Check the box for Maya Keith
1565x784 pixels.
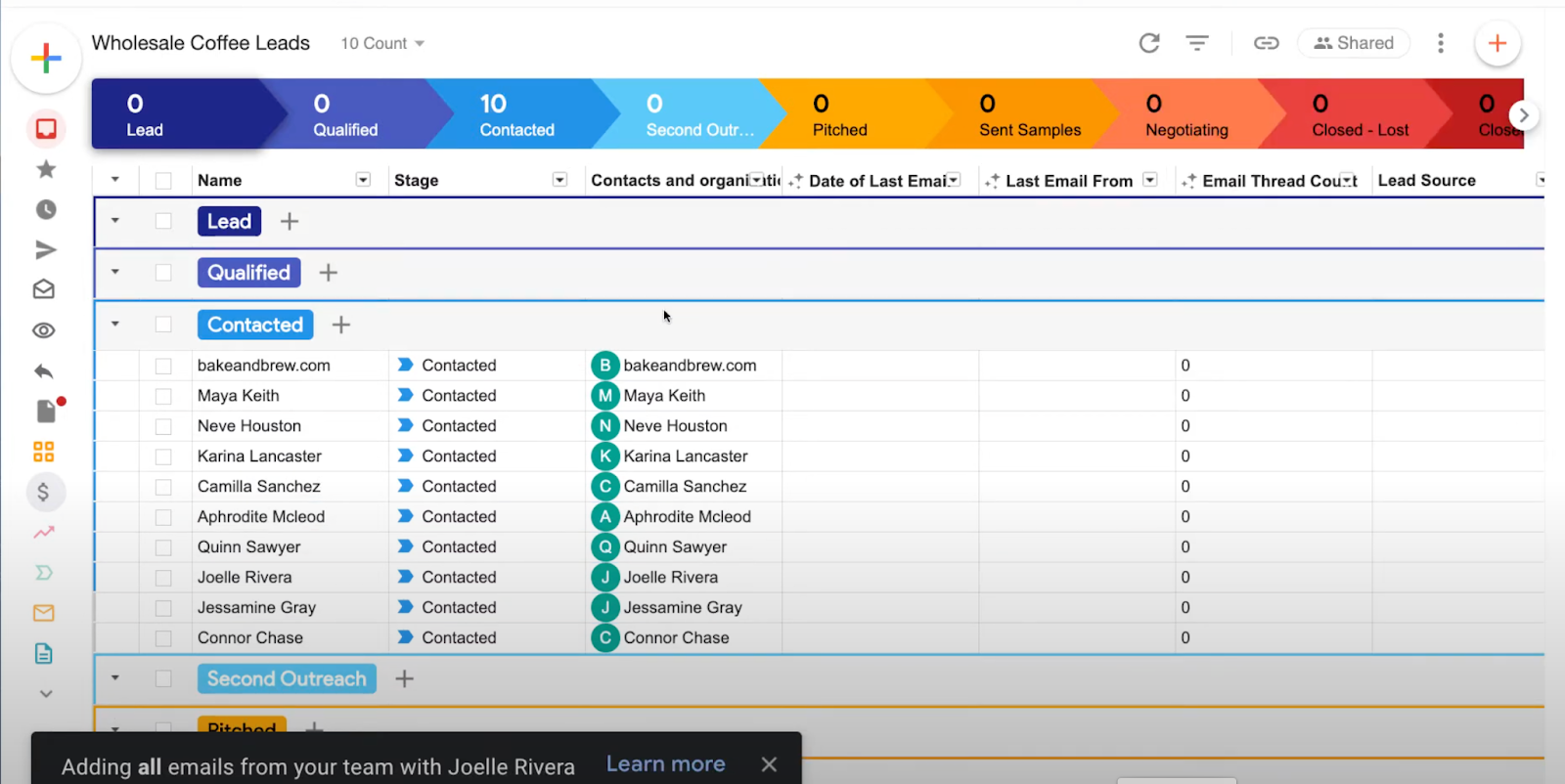point(163,396)
